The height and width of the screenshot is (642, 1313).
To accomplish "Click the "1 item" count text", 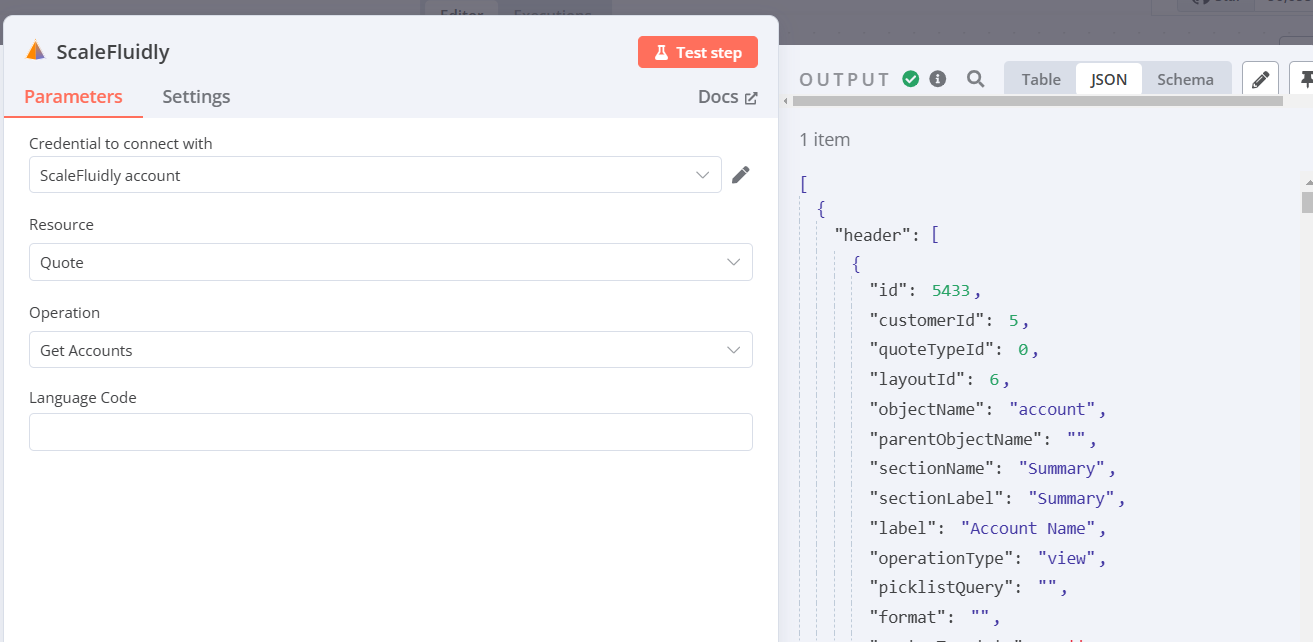I will 825,140.
